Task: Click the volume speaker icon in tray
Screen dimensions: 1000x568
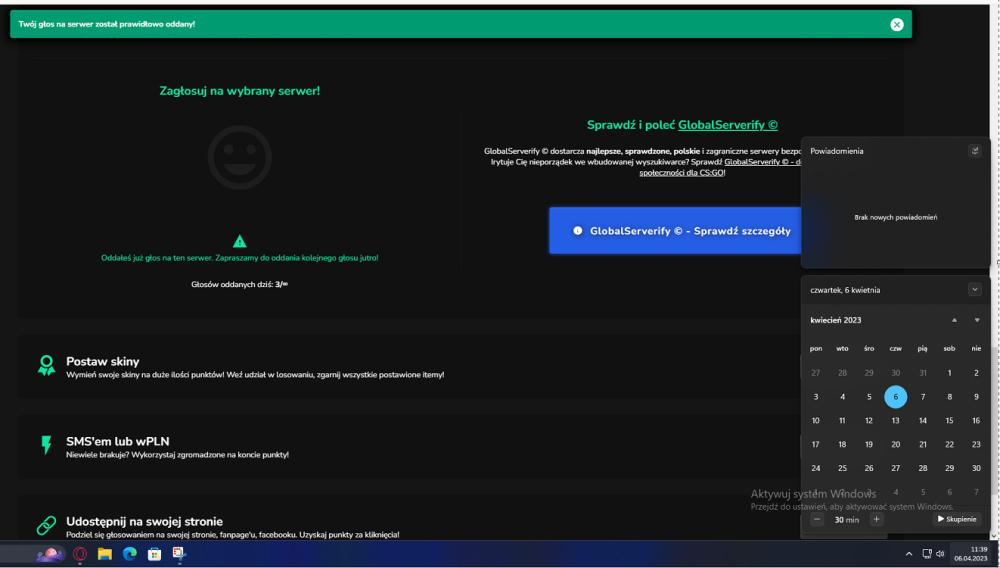Action: (x=940, y=554)
